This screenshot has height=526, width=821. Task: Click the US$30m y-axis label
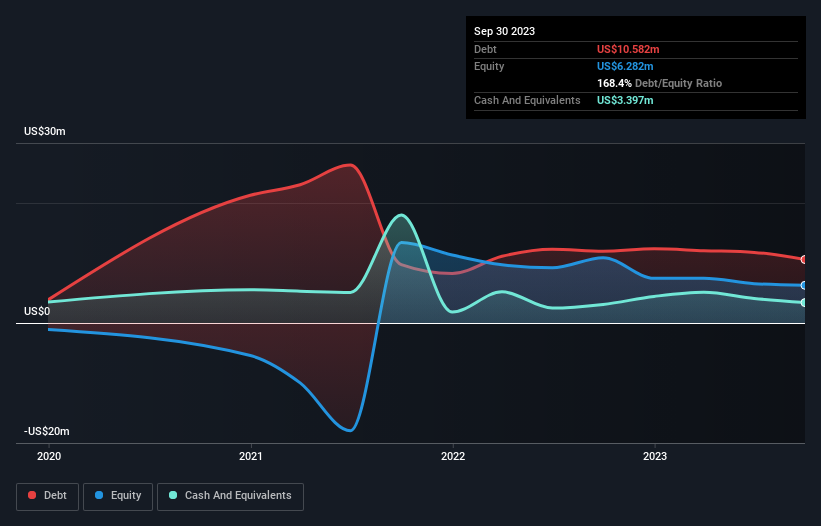[45, 131]
